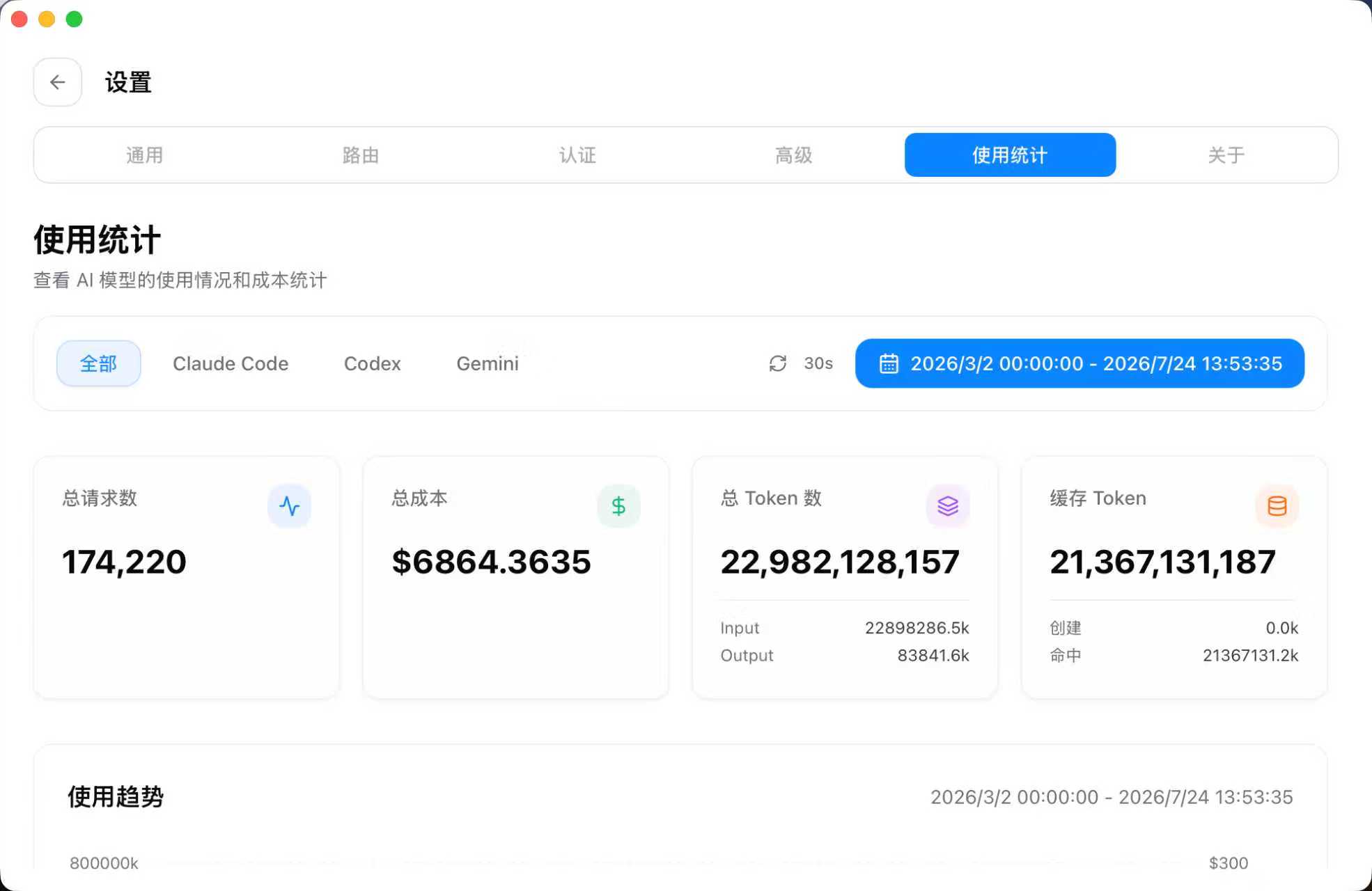This screenshot has height=891, width=1372.
Task: Click the 总成本 card label
Action: click(x=419, y=498)
